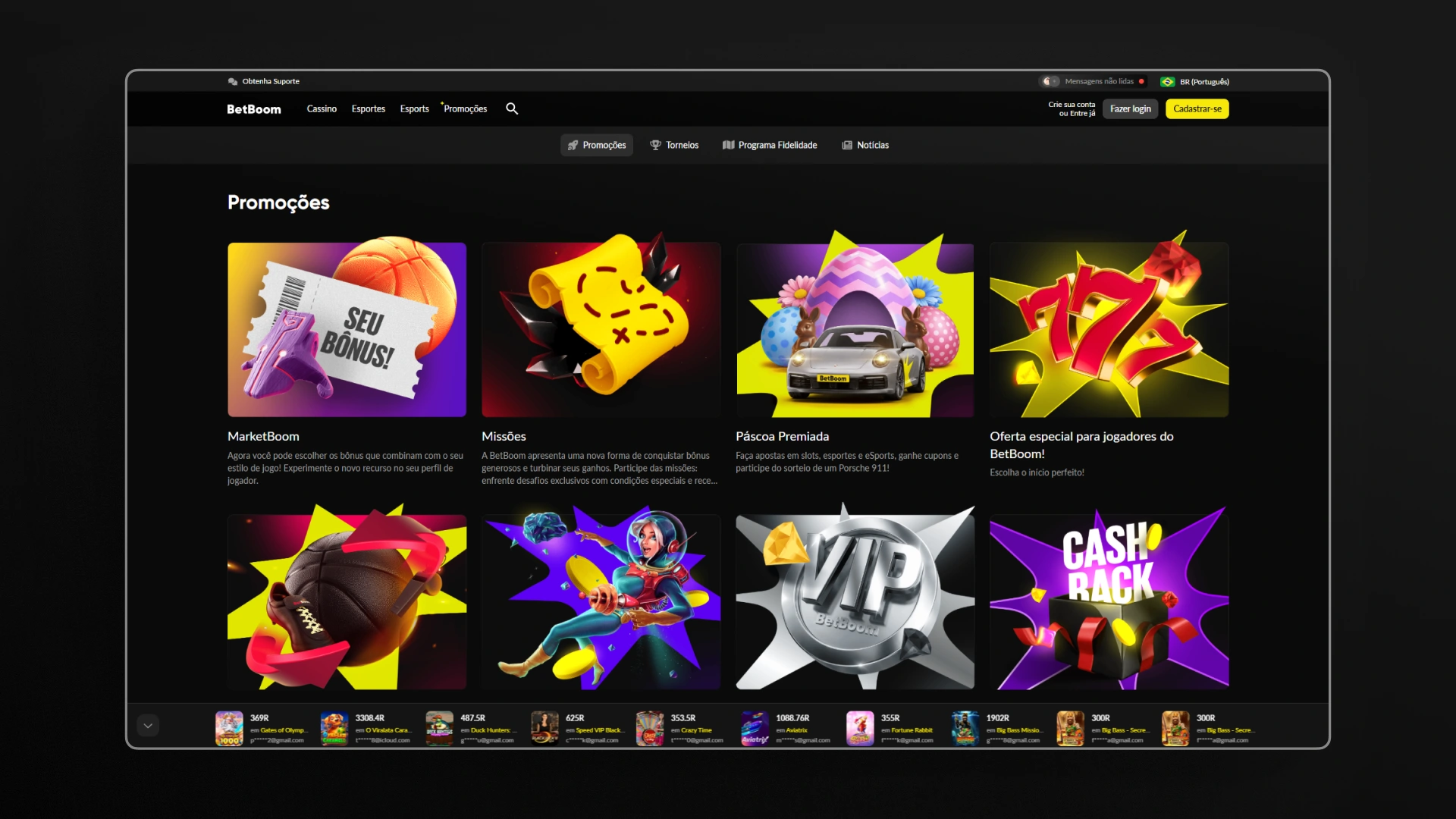
Task: Click the Speed VIP Black... game name
Action: tap(600, 730)
